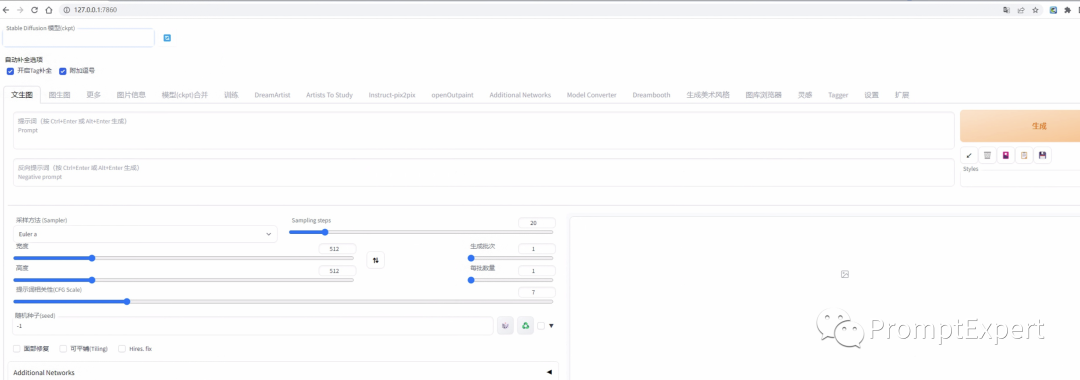
Task: Click the translate page icon in address bar
Action: 1006,10
